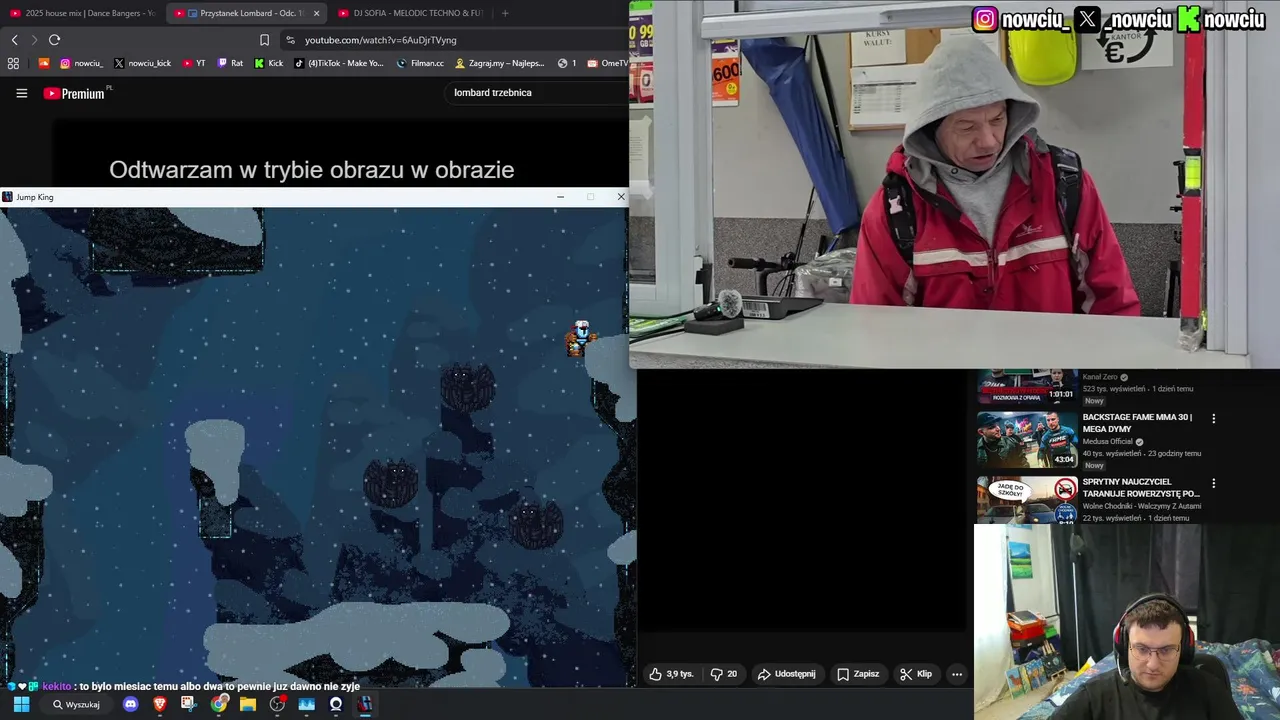
Task: Open options for BACKSTAGE FAME MMA video
Action: pos(1214,419)
